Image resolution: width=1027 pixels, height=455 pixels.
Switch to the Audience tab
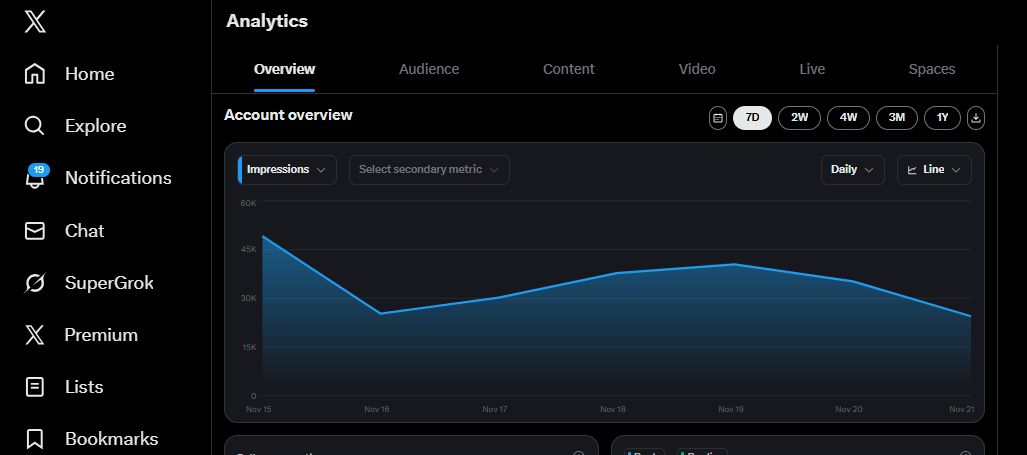[x=429, y=69]
